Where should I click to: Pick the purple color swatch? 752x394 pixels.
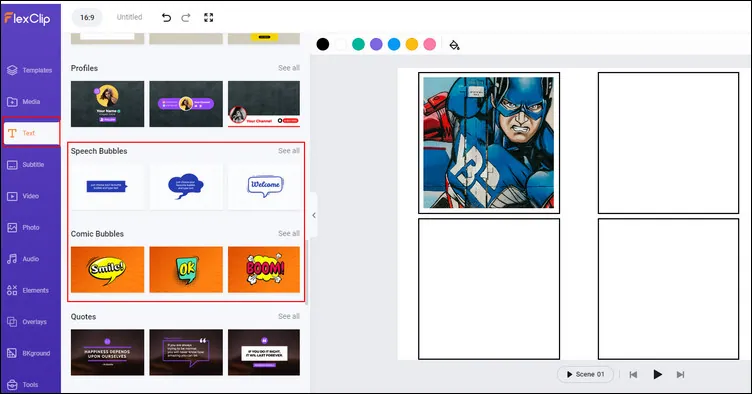pyautogui.click(x=376, y=45)
